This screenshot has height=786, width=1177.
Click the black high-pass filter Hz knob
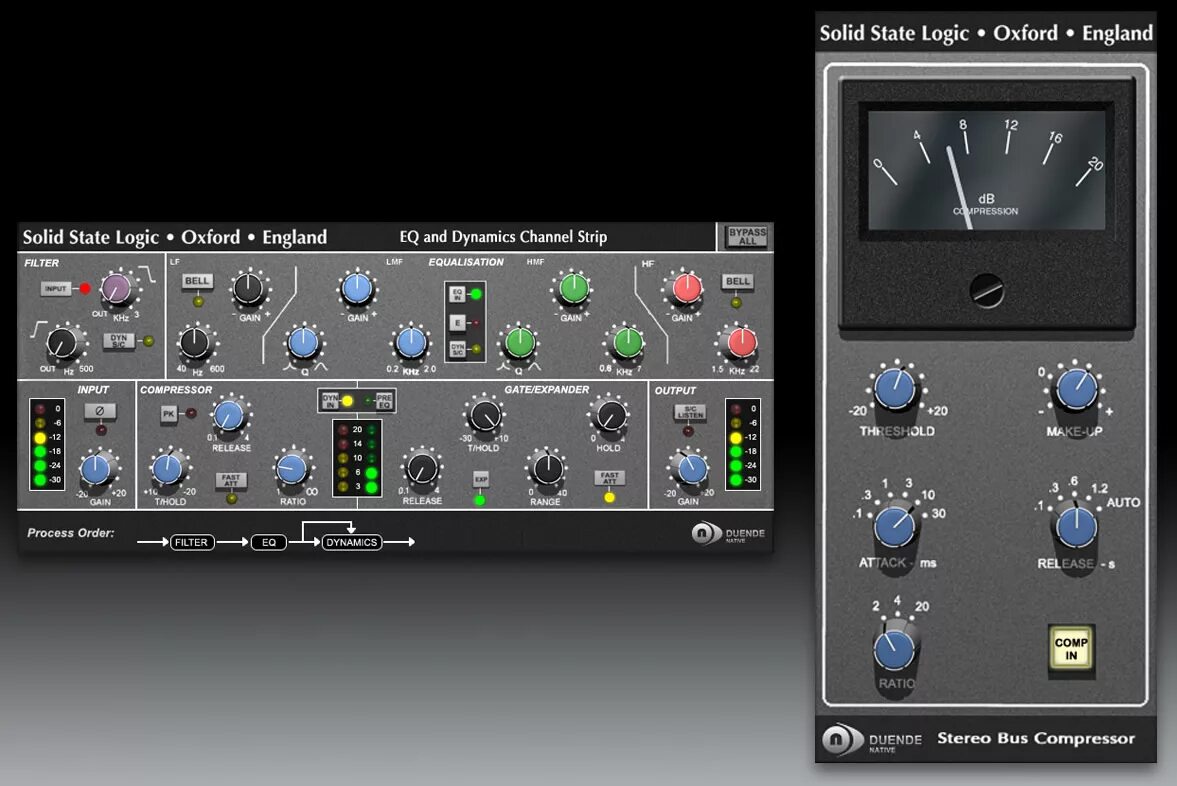point(62,344)
